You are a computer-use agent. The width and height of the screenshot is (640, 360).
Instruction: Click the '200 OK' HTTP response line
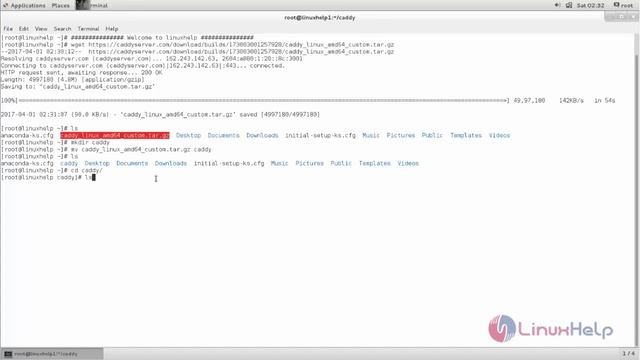pyautogui.click(x=81, y=73)
